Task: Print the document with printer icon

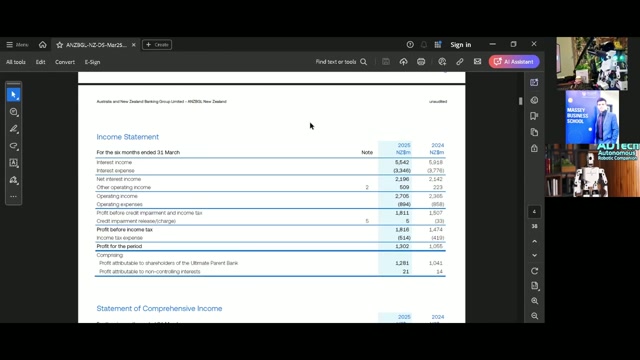Action: (x=421, y=62)
